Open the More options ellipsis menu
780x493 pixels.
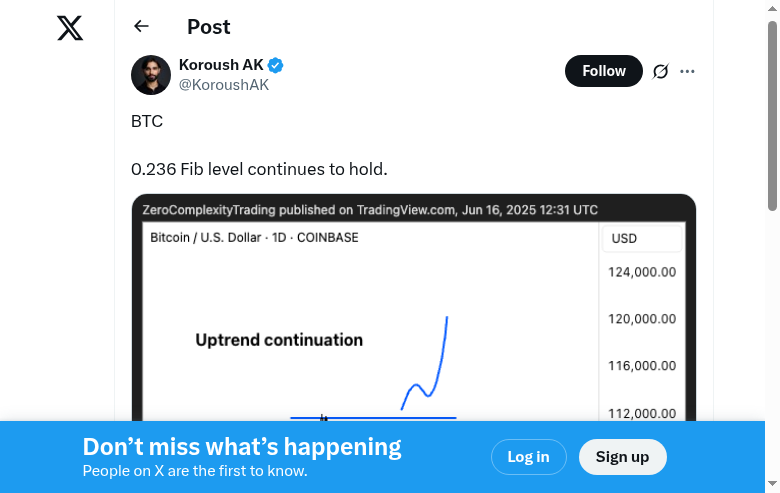tap(687, 71)
